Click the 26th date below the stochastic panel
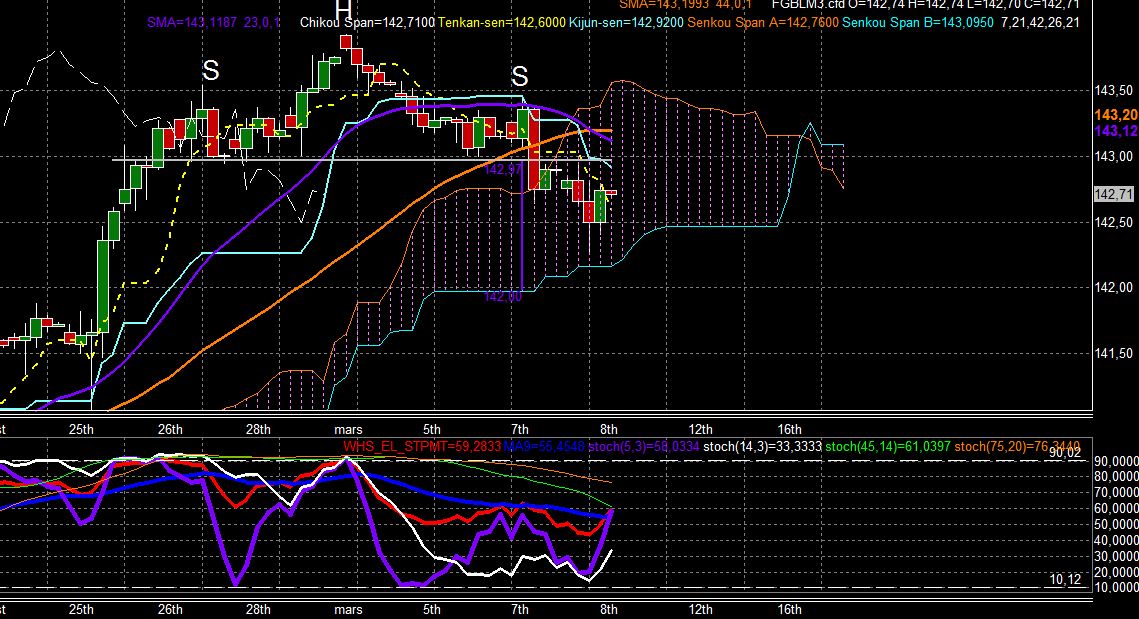The width and height of the screenshot is (1139, 619). pyautogui.click(x=170, y=610)
